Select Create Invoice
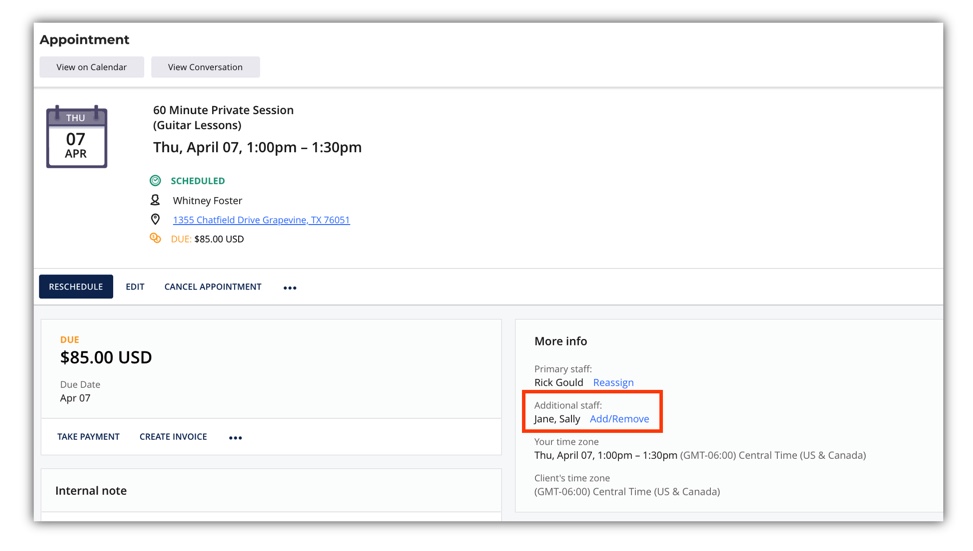The height and width of the screenshot is (551, 973). (173, 437)
